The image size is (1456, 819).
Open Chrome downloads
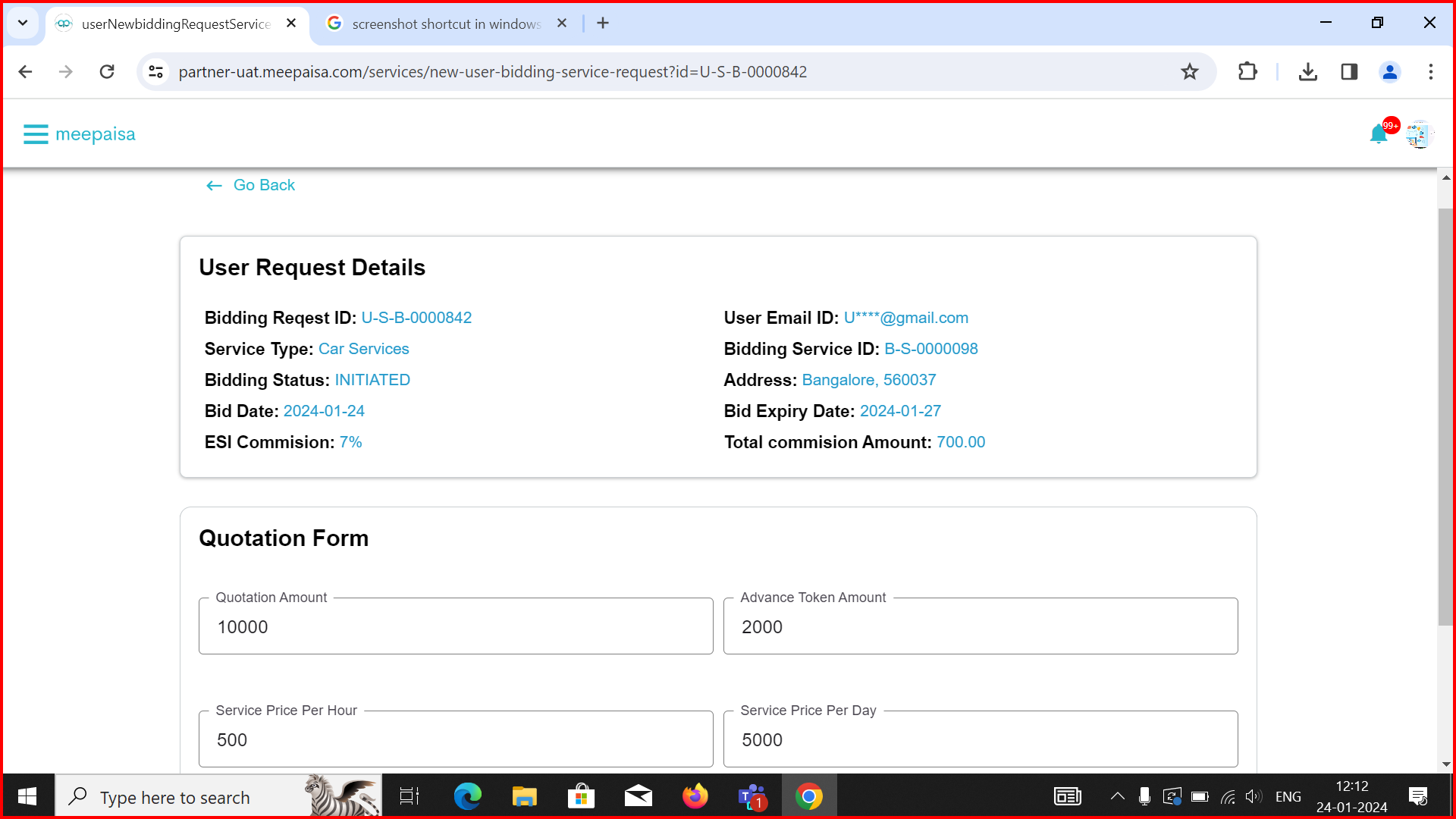(1308, 71)
